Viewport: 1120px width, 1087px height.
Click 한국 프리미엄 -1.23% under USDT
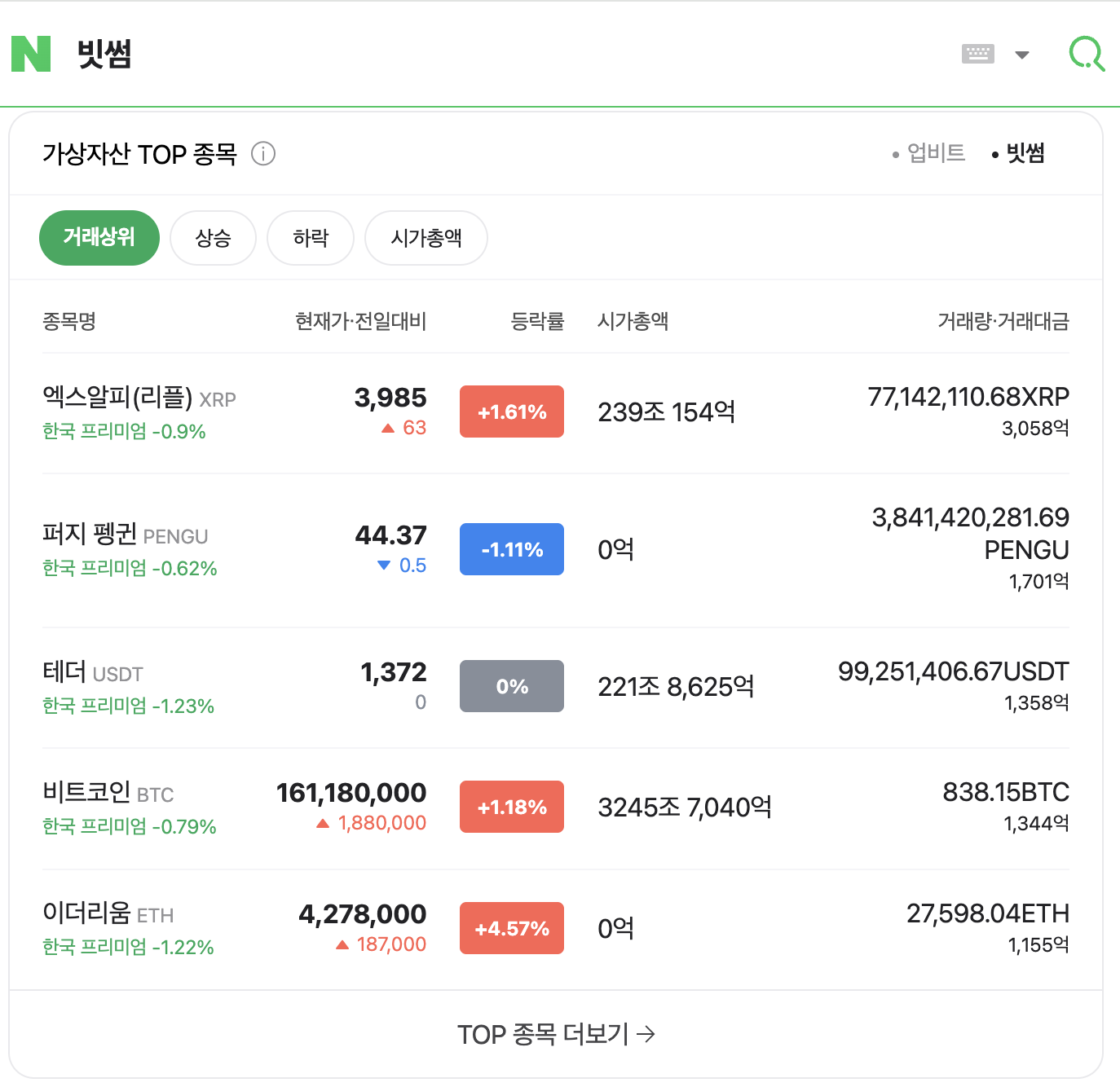click(x=128, y=706)
